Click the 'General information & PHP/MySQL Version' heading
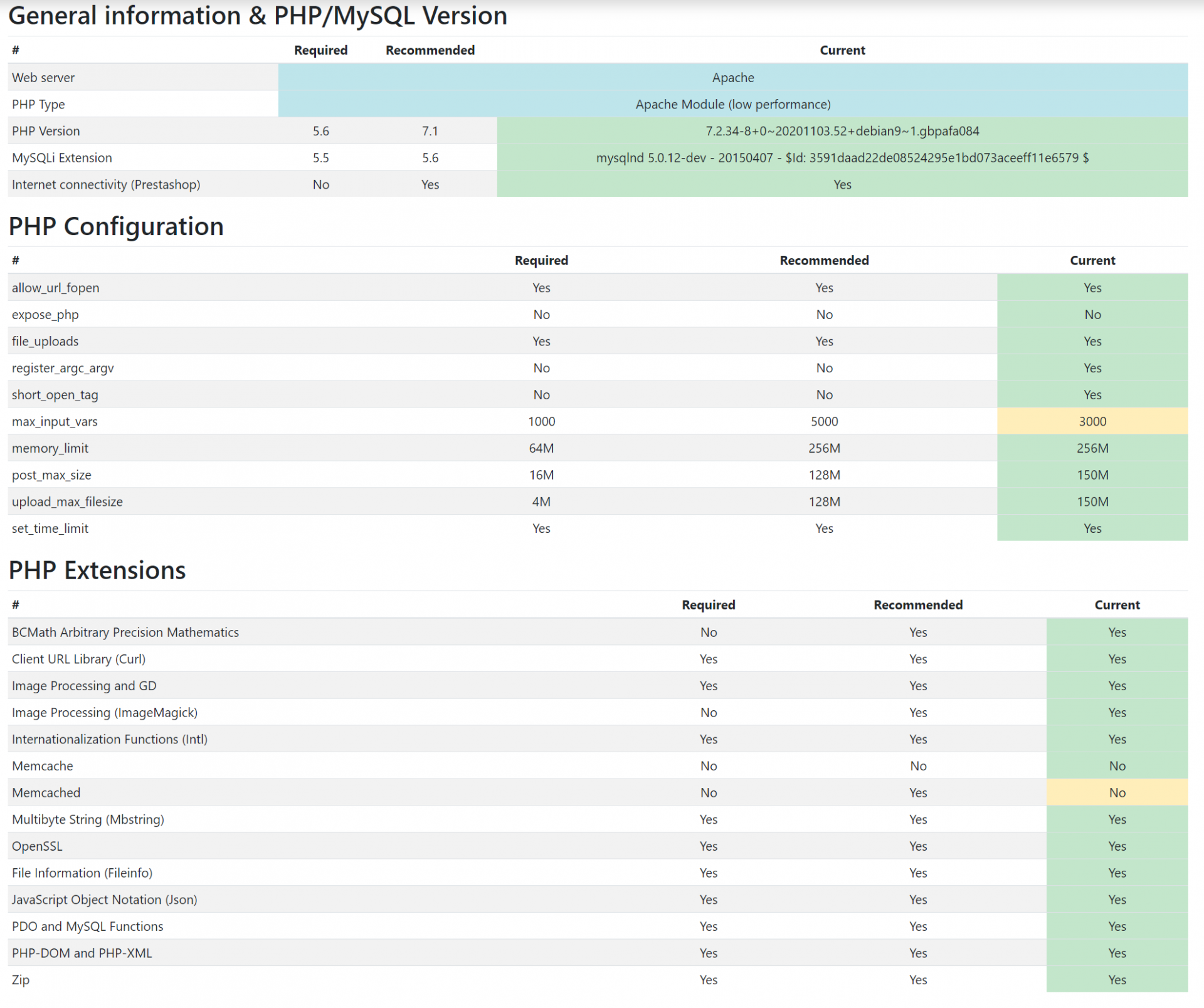The height and width of the screenshot is (1008, 1204). coord(258,16)
